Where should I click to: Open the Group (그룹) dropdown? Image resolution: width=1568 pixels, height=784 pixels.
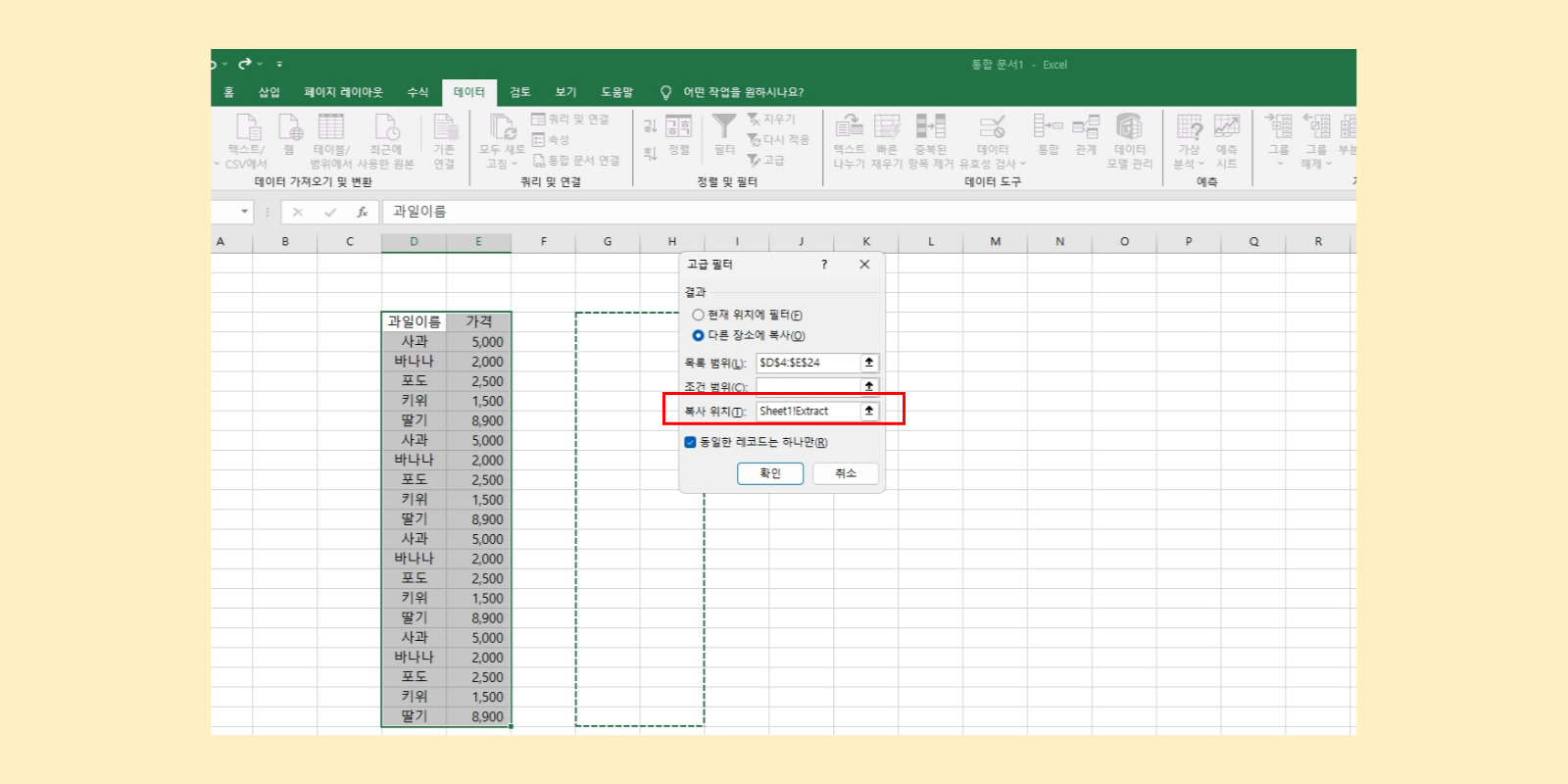[1279, 141]
